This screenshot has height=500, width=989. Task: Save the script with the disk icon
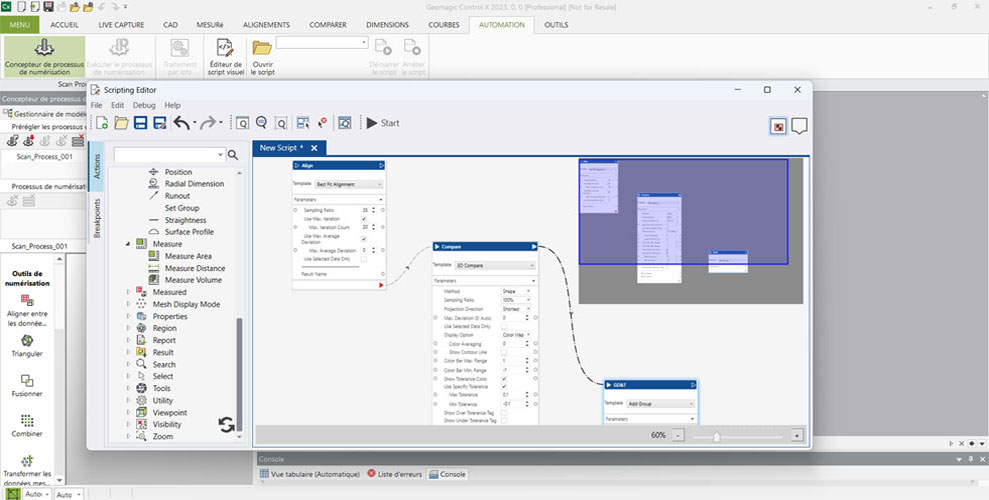point(141,123)
